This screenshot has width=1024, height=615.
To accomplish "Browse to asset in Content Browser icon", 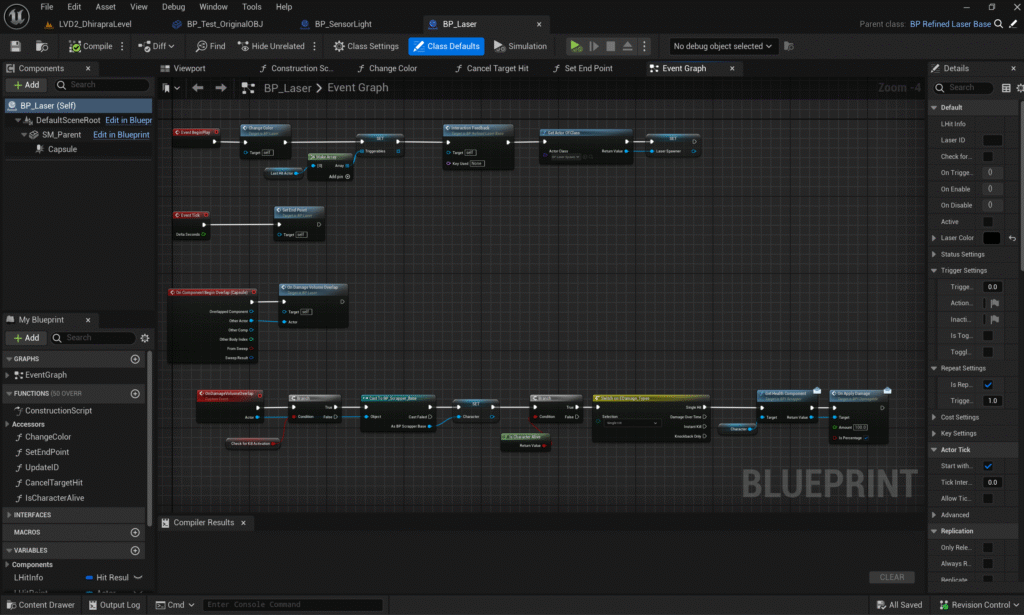I will 42,46.
